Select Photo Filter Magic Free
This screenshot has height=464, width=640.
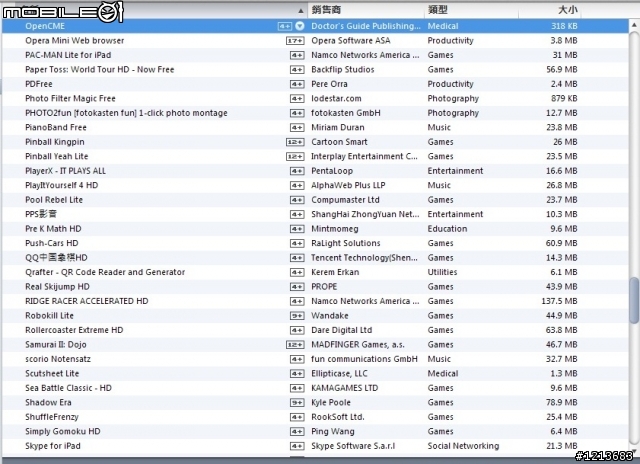tap(315, 98)
